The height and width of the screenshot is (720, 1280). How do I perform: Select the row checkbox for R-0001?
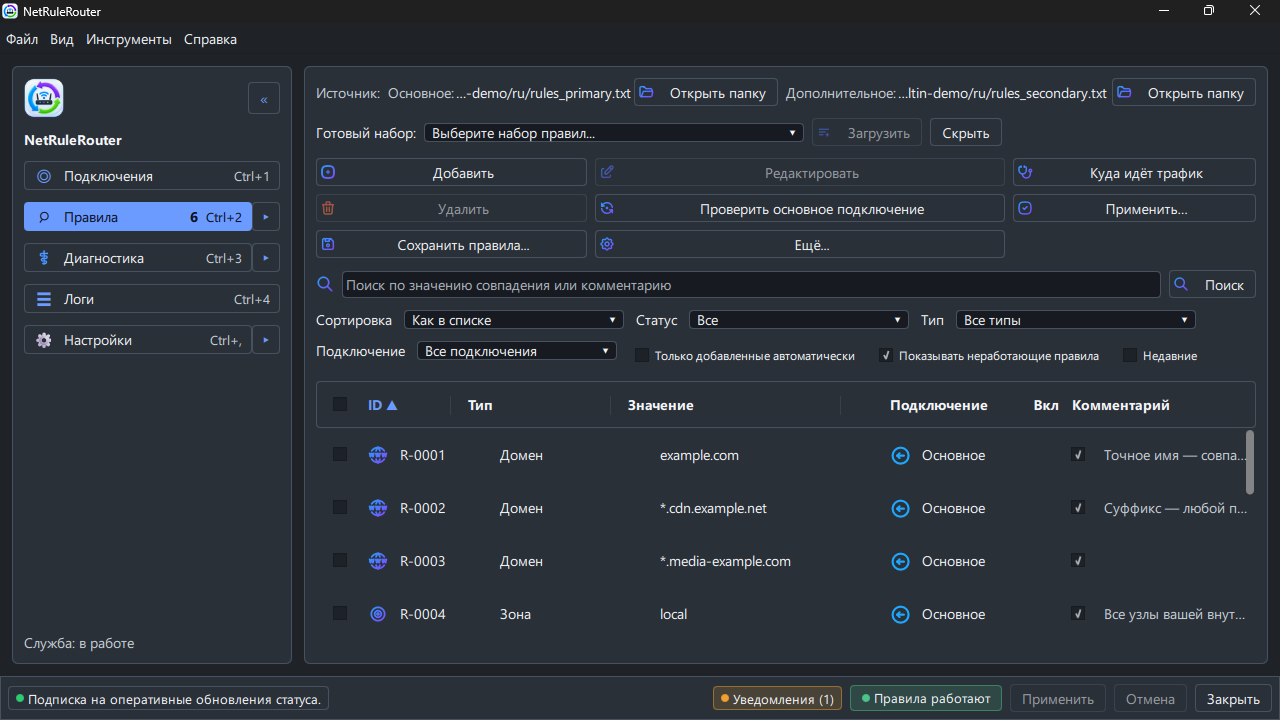[340, 454]
